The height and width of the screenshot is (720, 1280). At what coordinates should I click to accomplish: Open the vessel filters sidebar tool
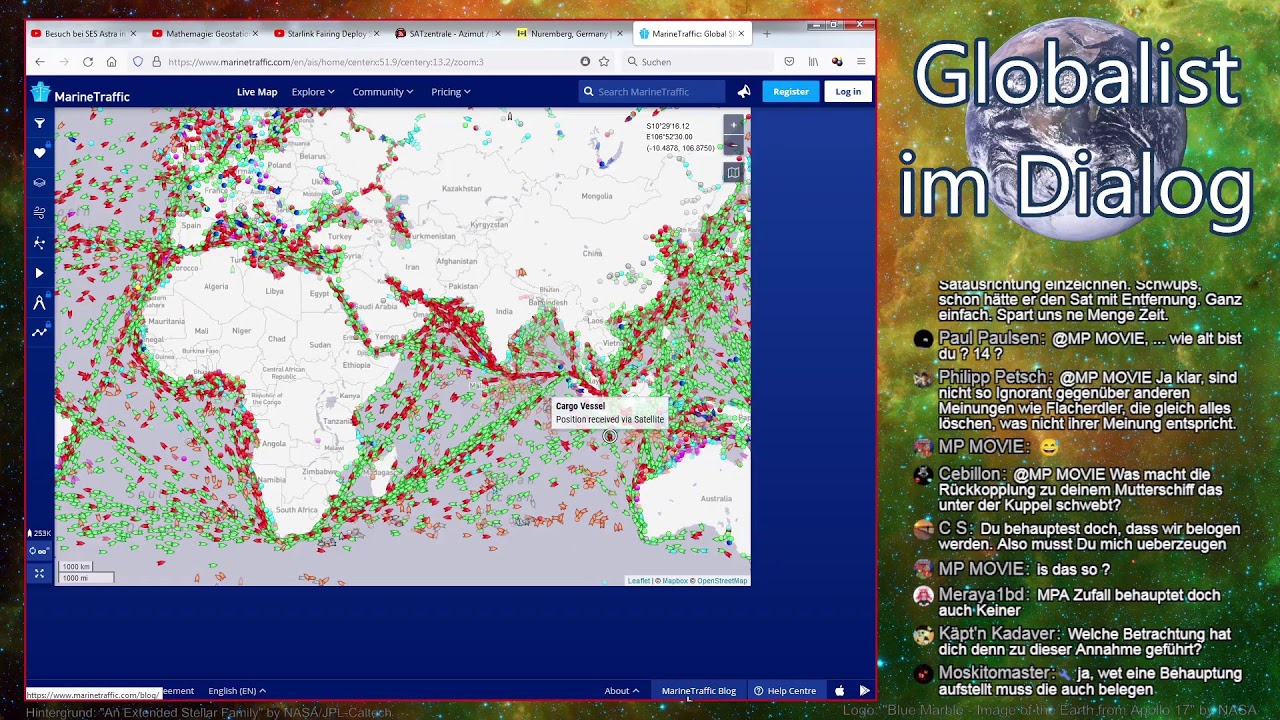pos(40,123)
